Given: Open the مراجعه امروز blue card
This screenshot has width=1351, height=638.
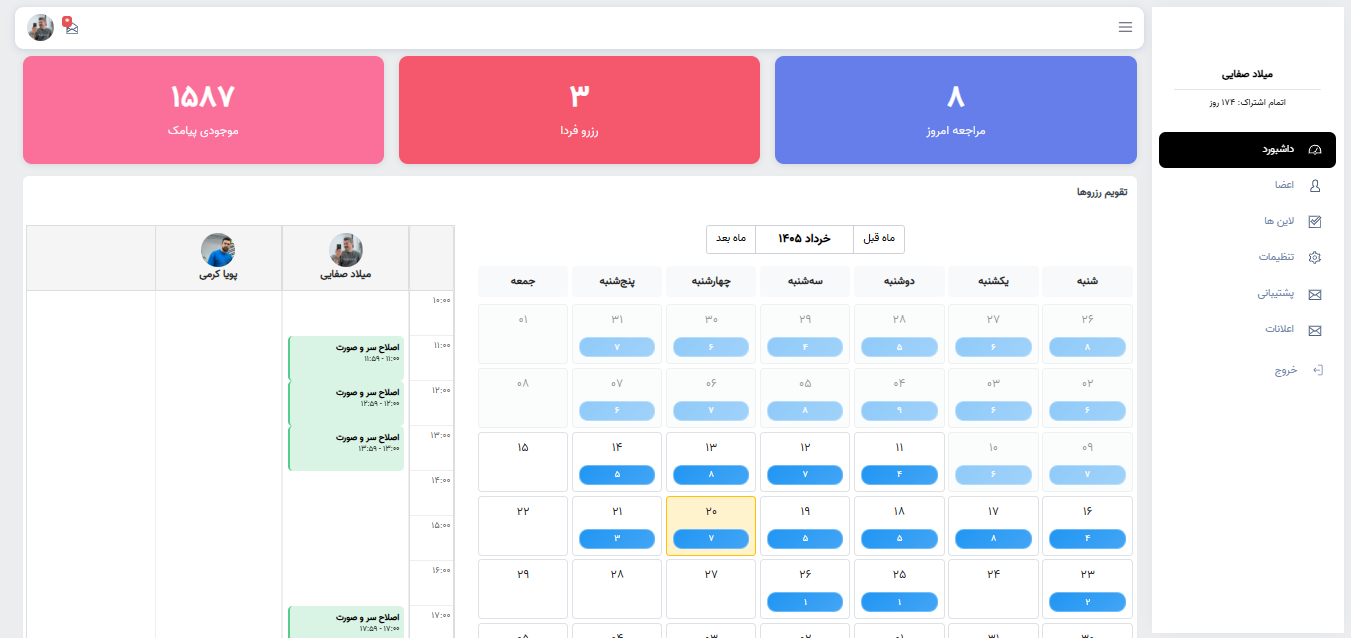Looking at the screenshot, I should coord(955,110).
